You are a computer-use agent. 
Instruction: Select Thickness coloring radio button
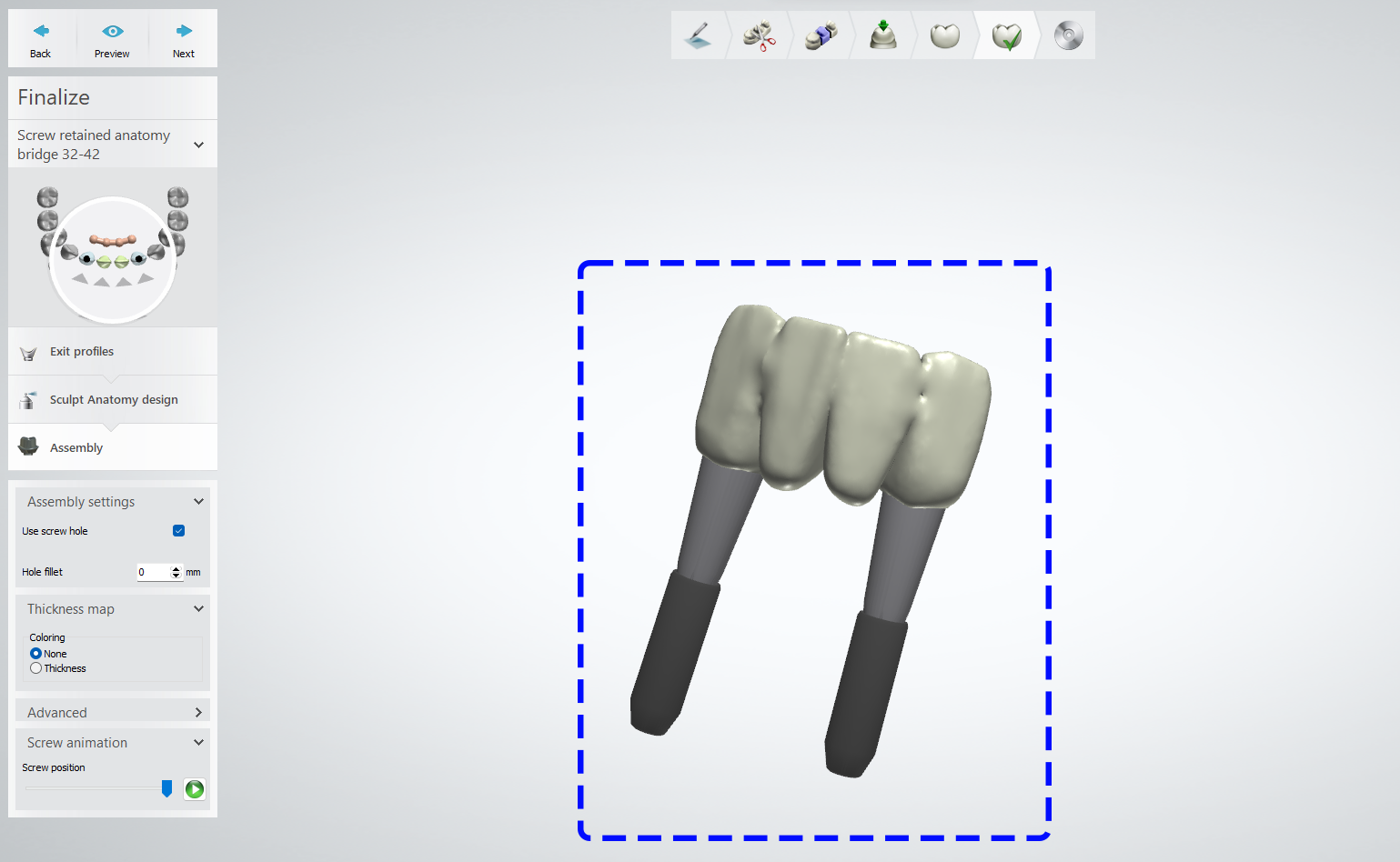pos(36,668)
